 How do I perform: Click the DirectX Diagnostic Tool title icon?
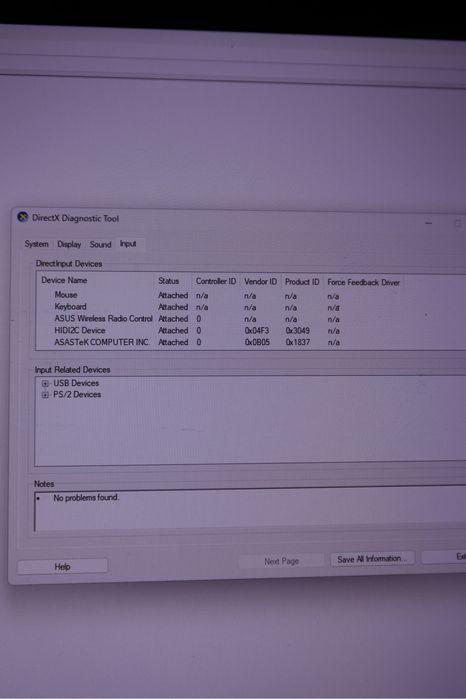[x=22, y=217]
